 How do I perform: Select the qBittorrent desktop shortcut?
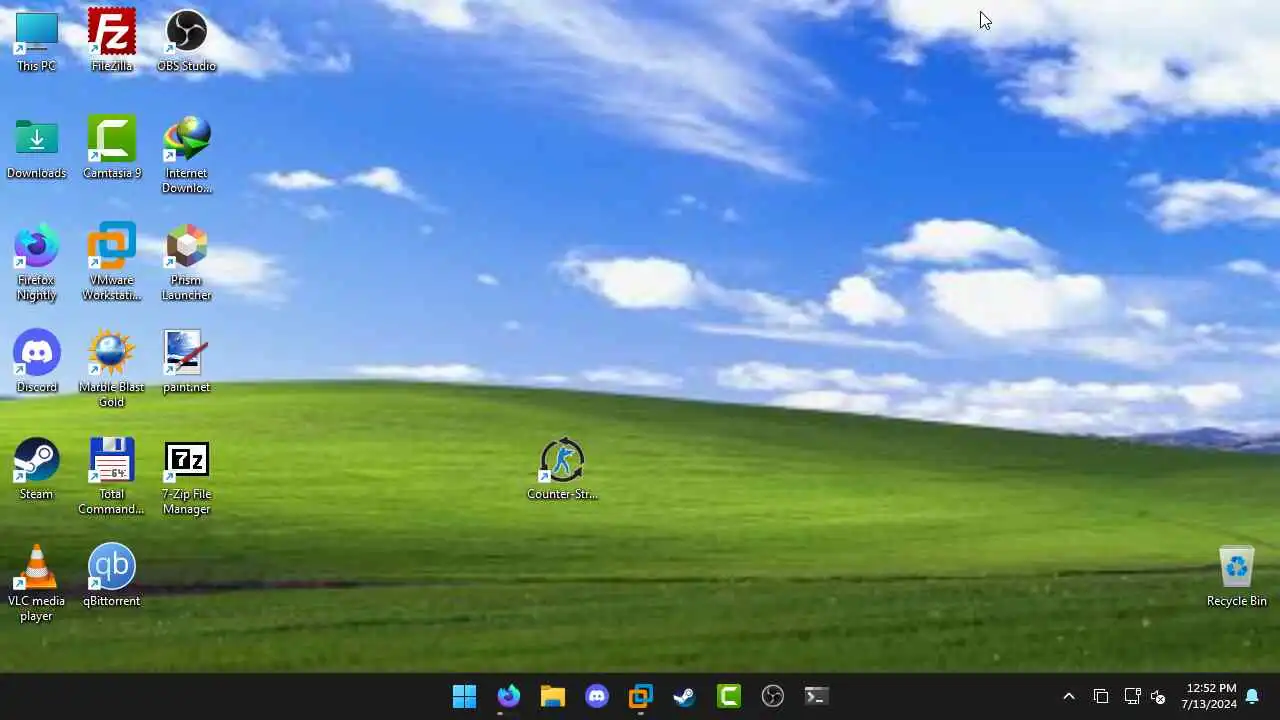tap(111, 576)
